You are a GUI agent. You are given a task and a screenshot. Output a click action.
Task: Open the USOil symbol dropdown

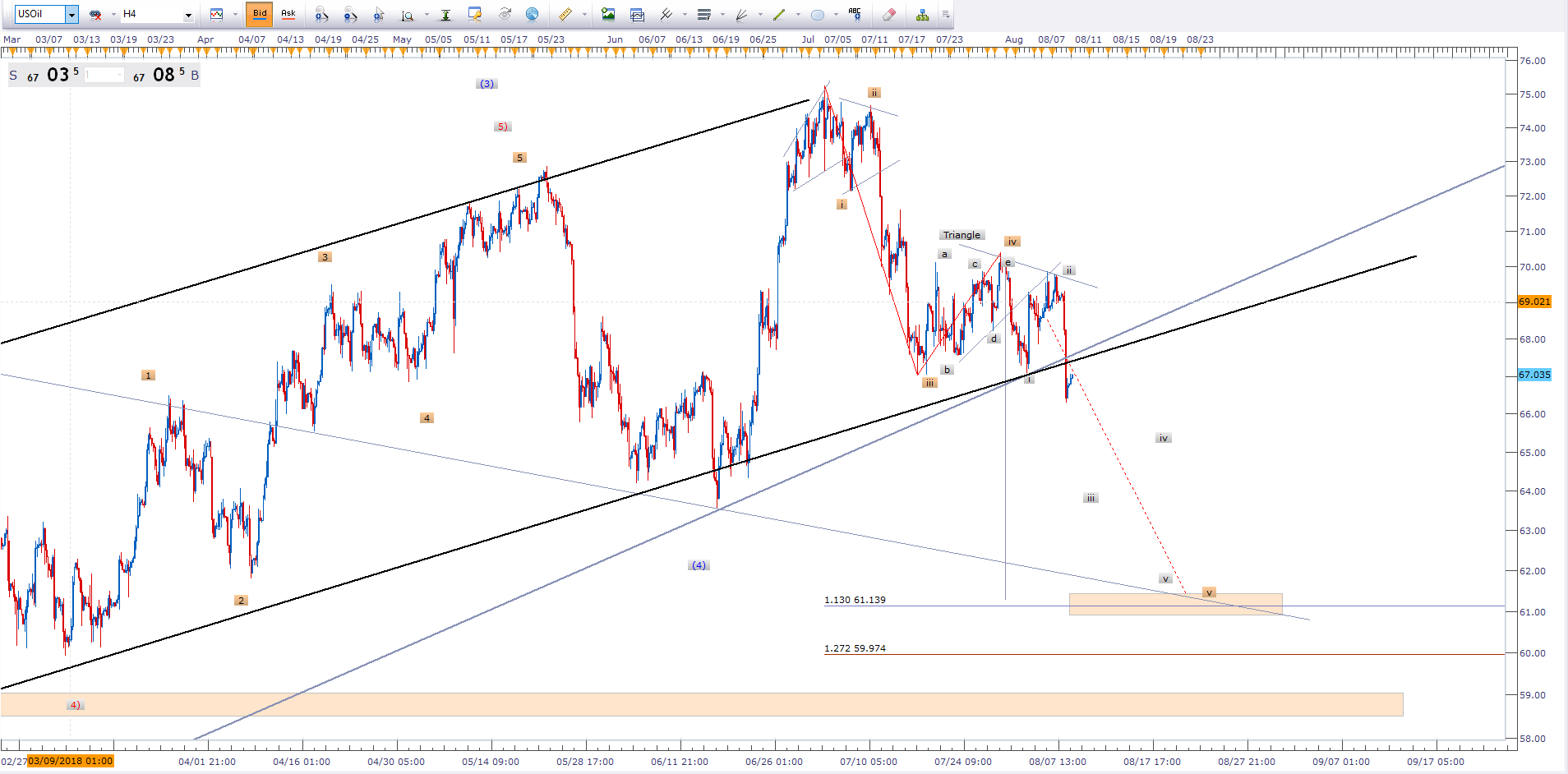(71, 15)
